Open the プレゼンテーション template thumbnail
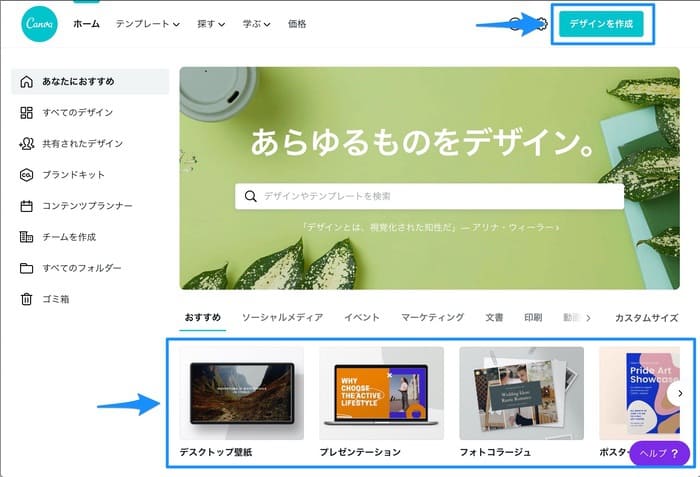Image resolution: width=700 pixels, height=477 pixels. click(x=381, y=394)
